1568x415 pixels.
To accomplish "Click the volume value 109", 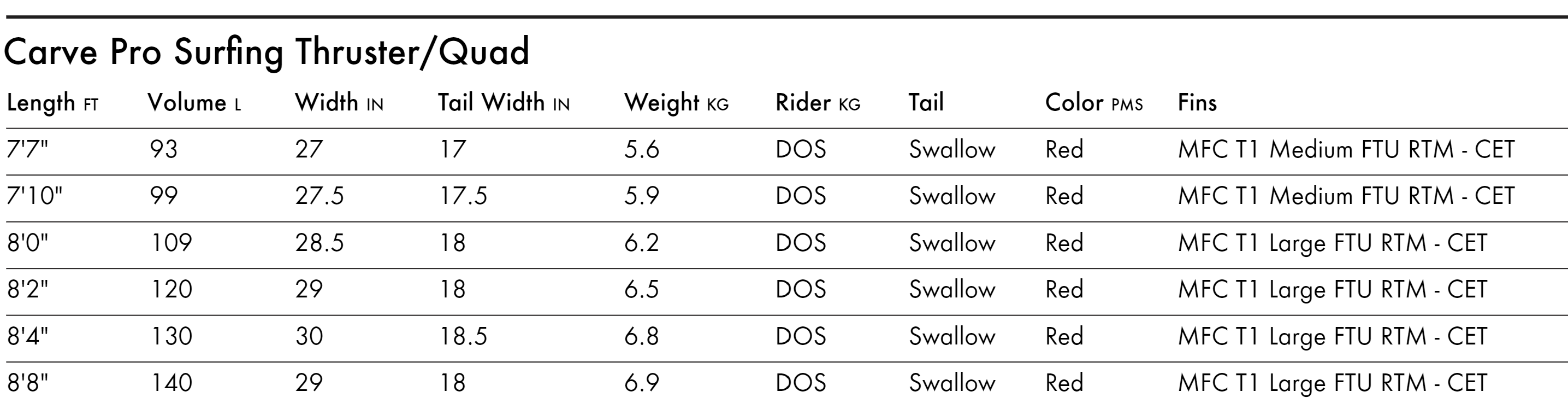I will tap(171, 243).
